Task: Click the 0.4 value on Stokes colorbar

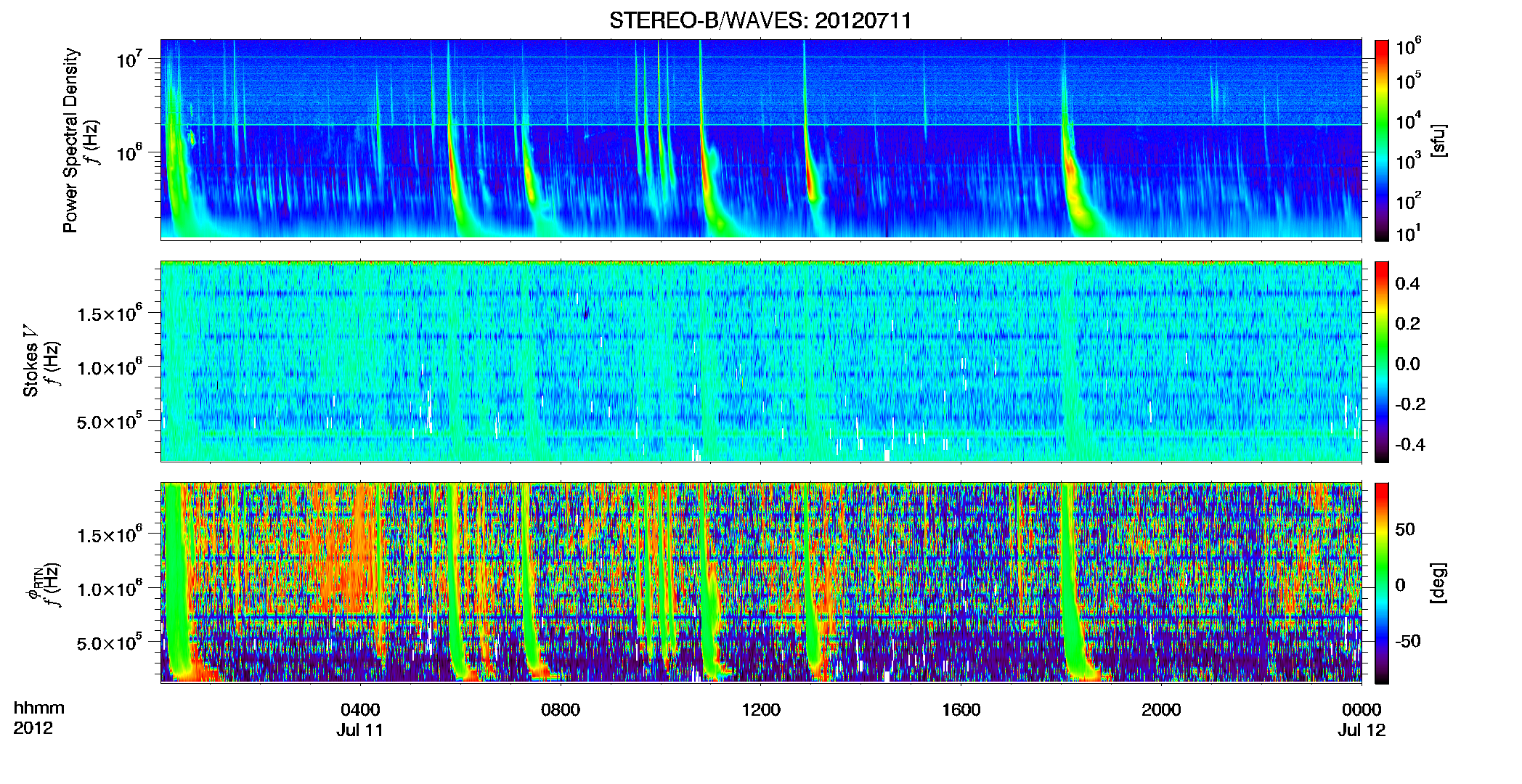Action: (x=1407, y=284)
